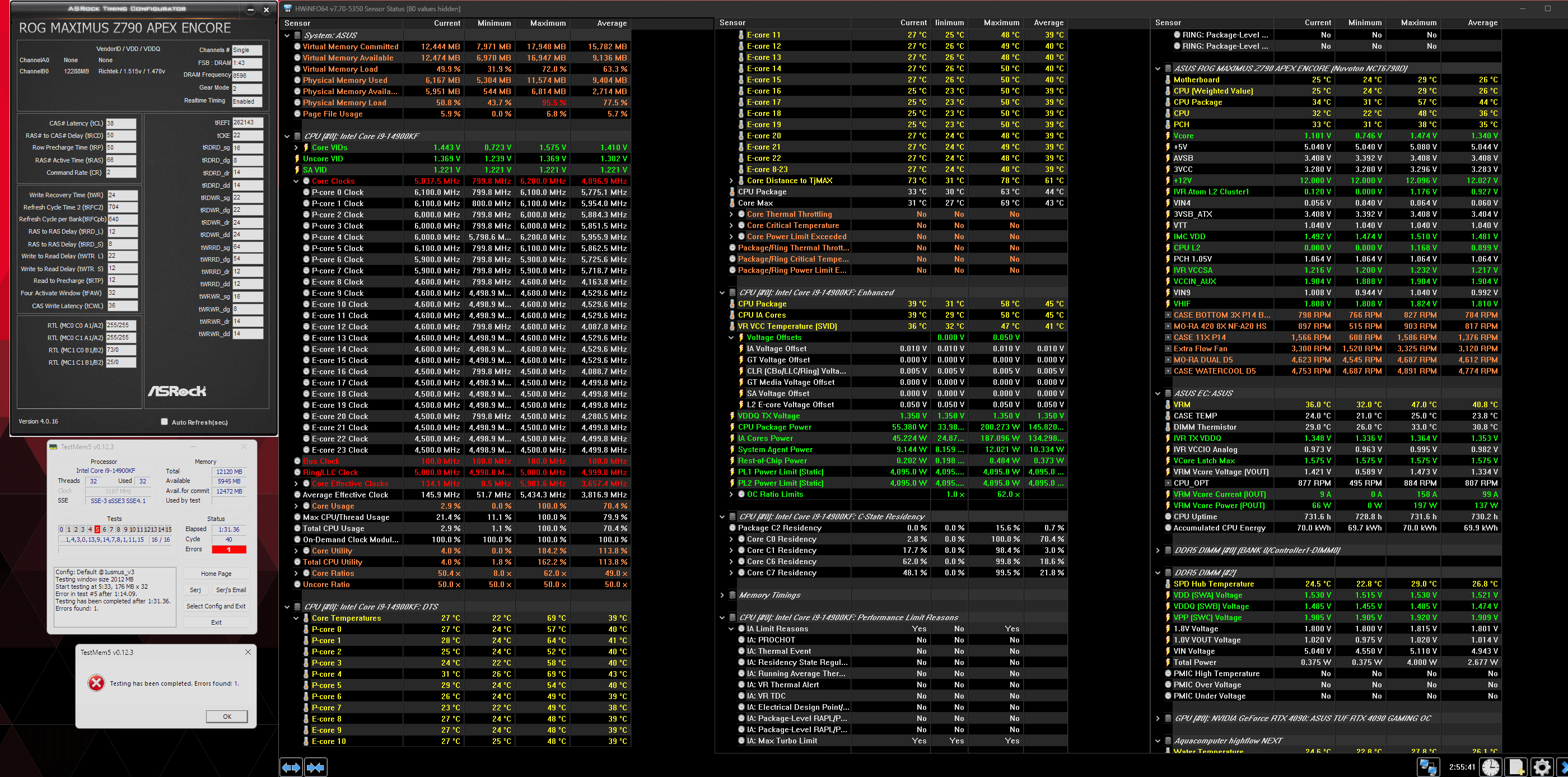The width and height of the screenshot is (1568, 777).
Task: Expand the Memory Timings group
Action: (x=722, y=595)
